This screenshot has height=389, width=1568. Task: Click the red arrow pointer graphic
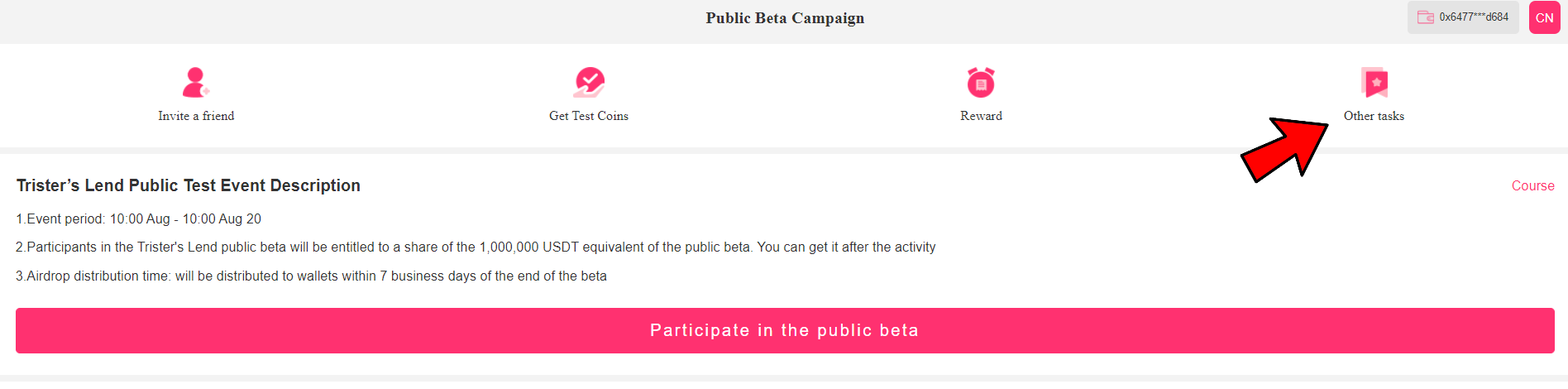(x=1284, y=149)
